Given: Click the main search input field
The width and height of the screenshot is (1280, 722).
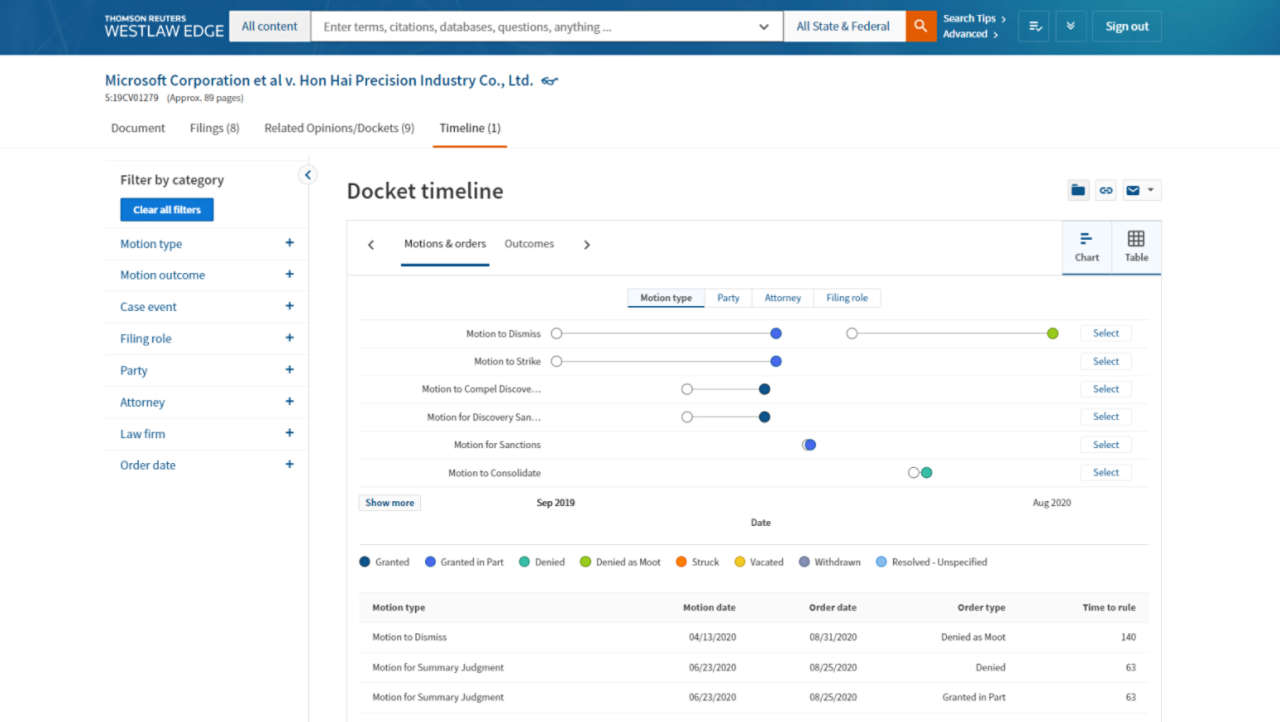Looking at the screenshot, I should pos(540,26).
